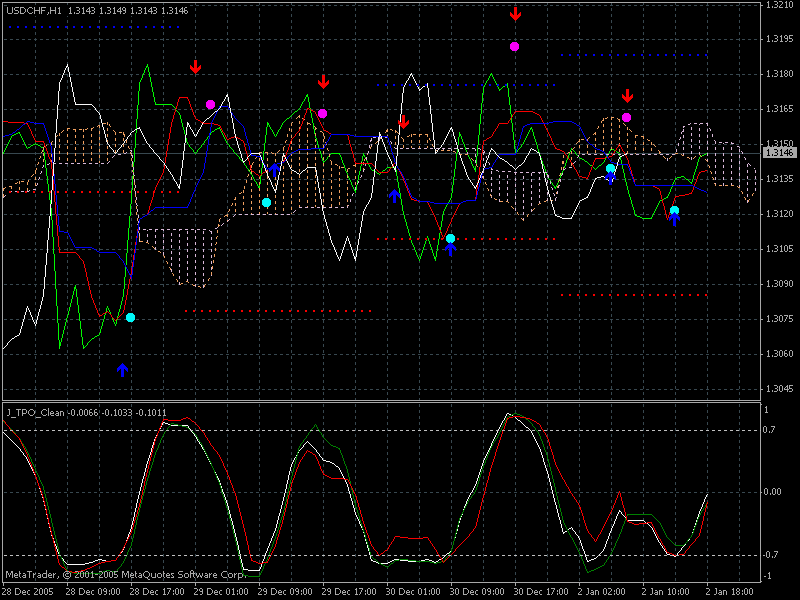
Task: Select the cyan dot on the 1.3105 red dotted line
Action: [x=450, y=238]
